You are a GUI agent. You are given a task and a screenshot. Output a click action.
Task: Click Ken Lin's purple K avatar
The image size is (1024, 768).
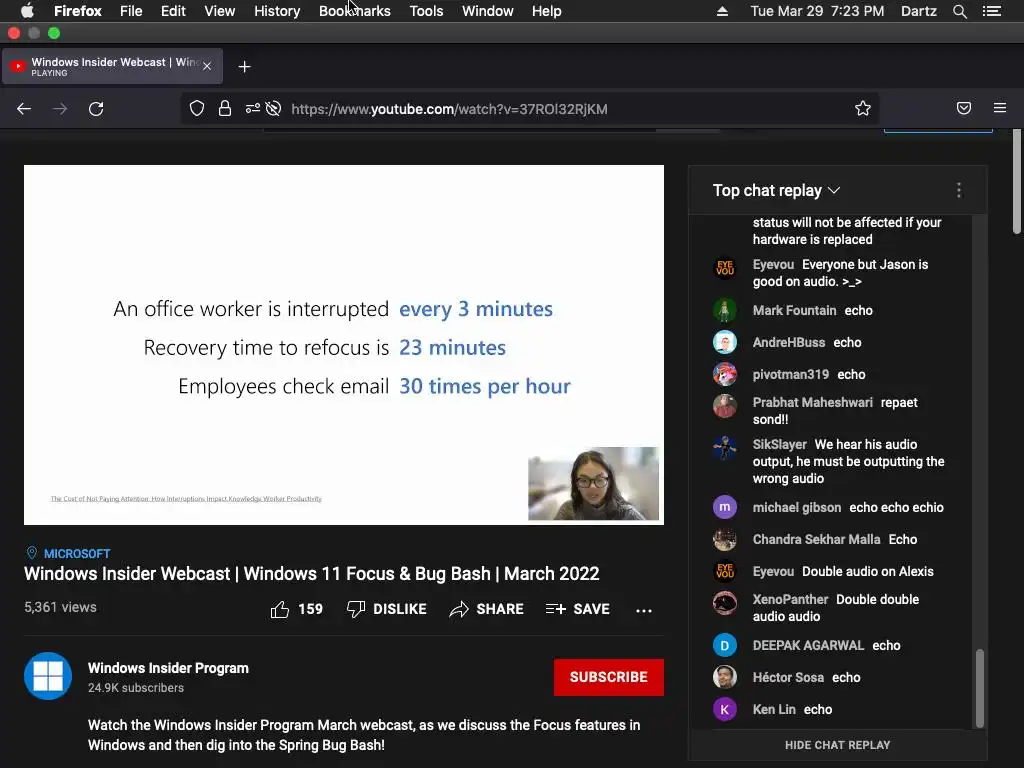point(725,709)
